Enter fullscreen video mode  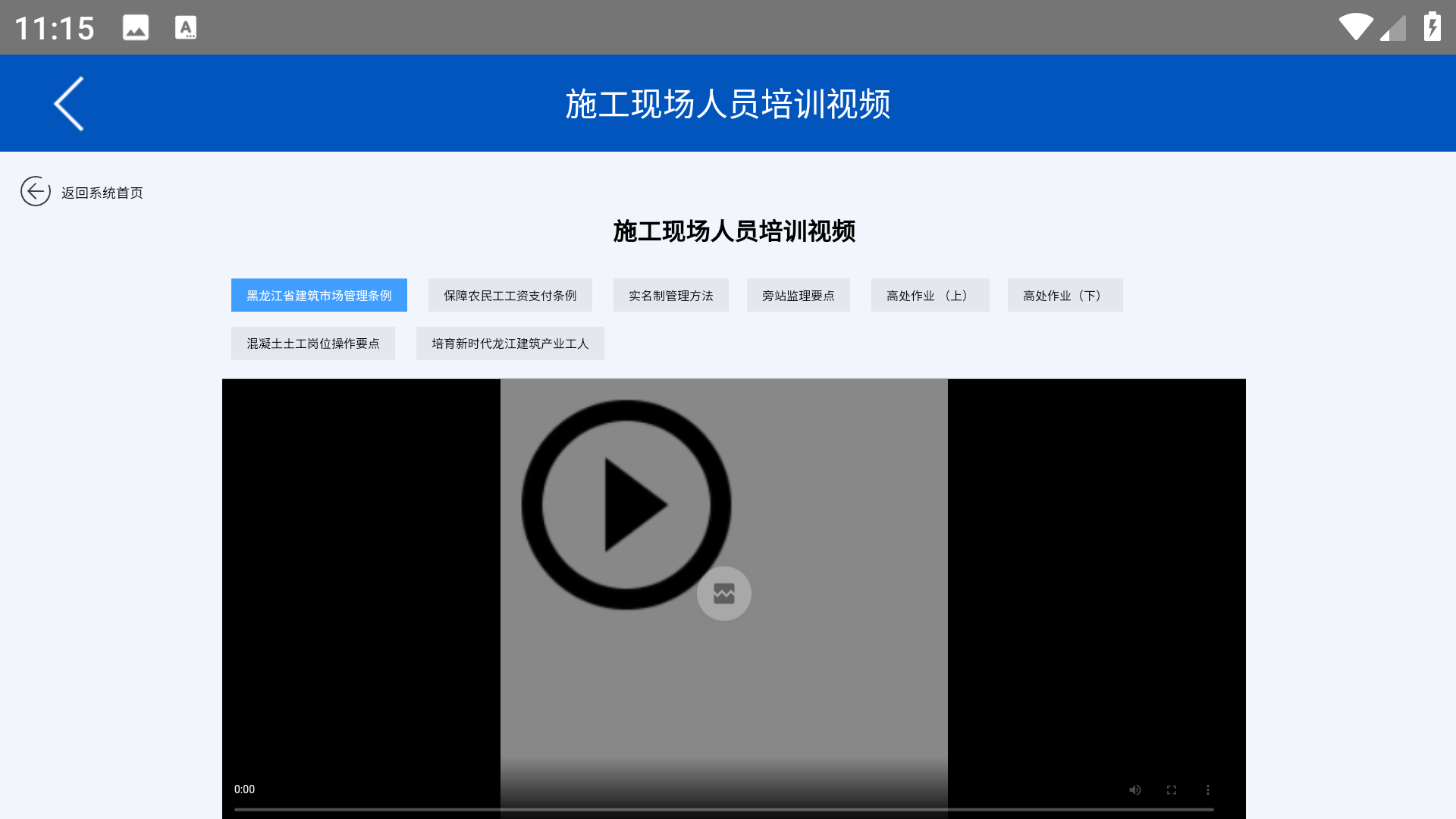[x=1172, y=789]
